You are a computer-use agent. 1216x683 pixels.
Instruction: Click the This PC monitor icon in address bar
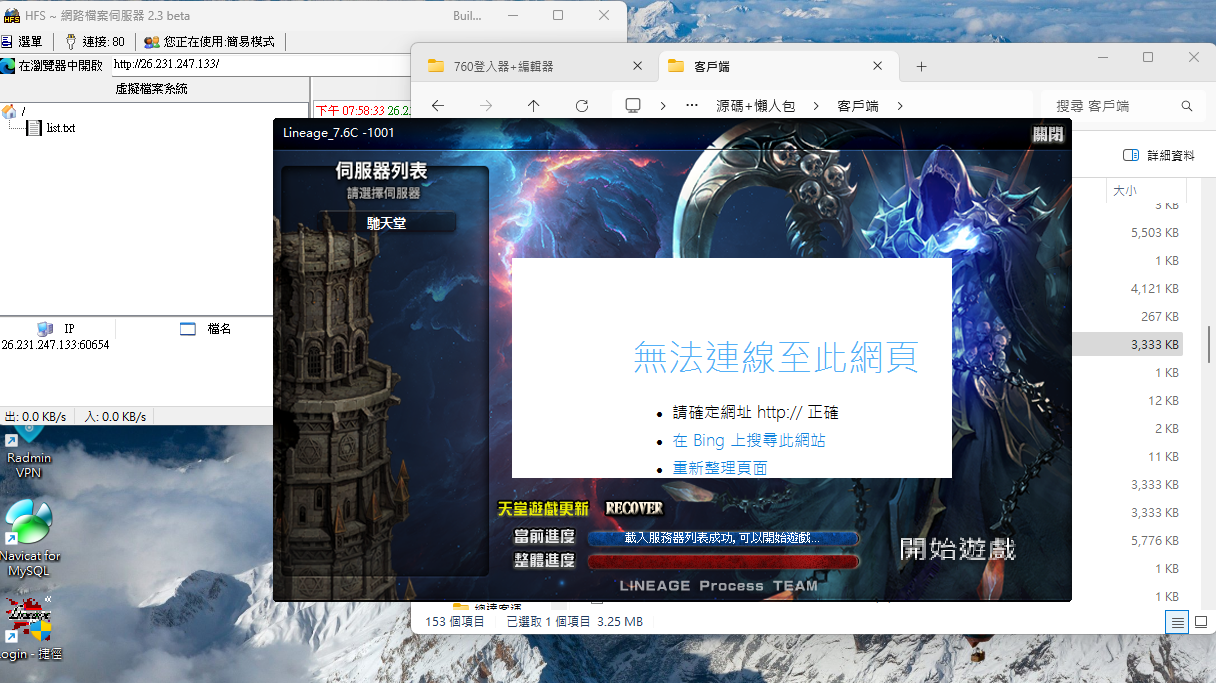pos(633,105)
